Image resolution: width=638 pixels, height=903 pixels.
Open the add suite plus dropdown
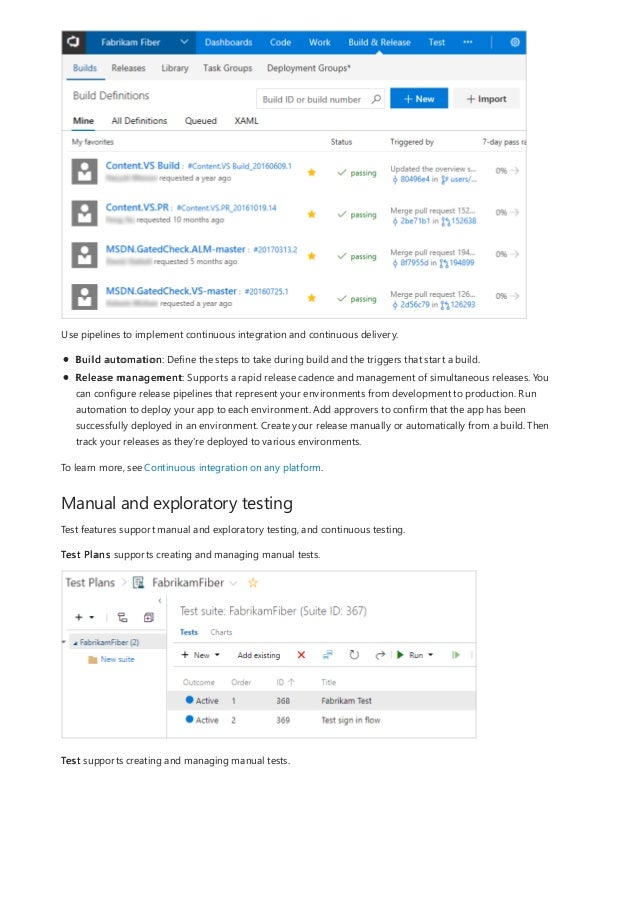click(x=85, y=617)
